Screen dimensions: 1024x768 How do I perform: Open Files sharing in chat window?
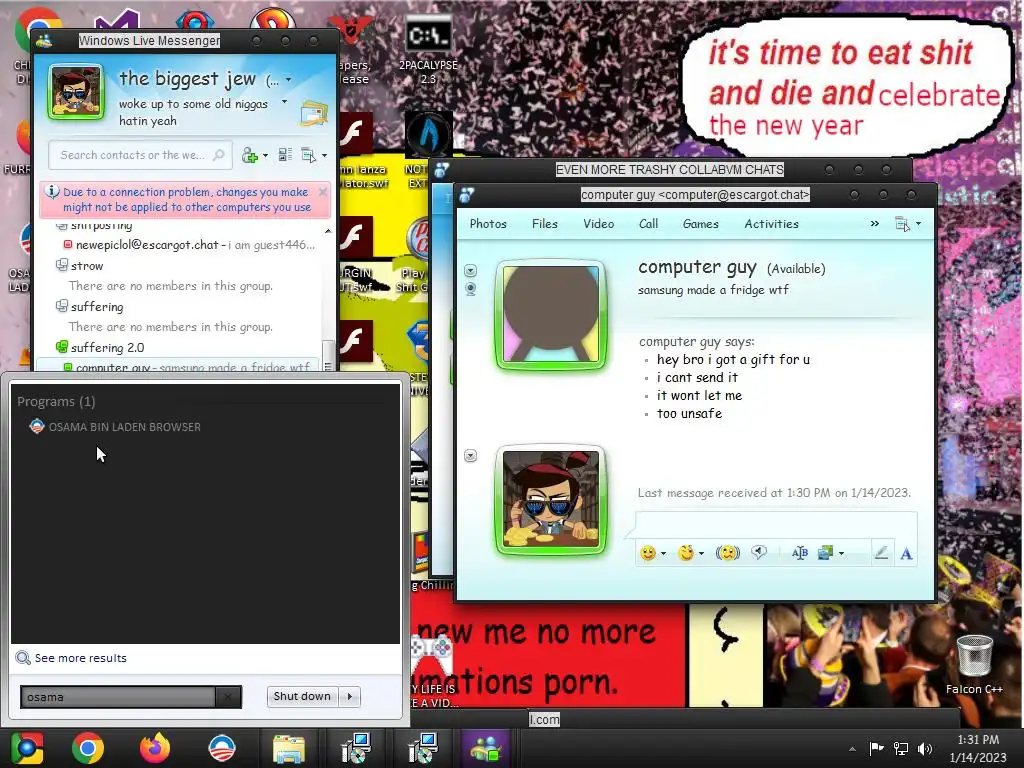(545, 223)
